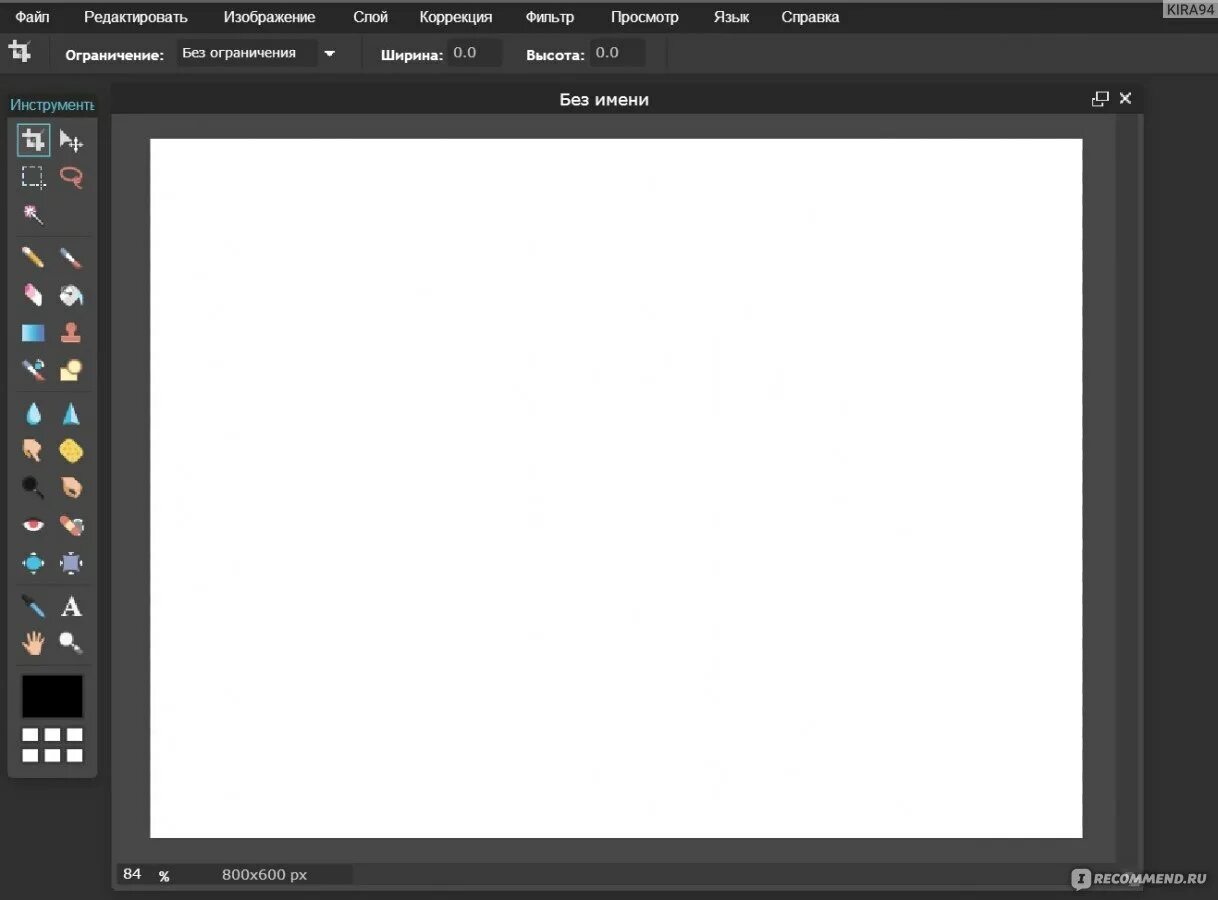
Task: Select the Dodge tool
Action: [33, 488]
